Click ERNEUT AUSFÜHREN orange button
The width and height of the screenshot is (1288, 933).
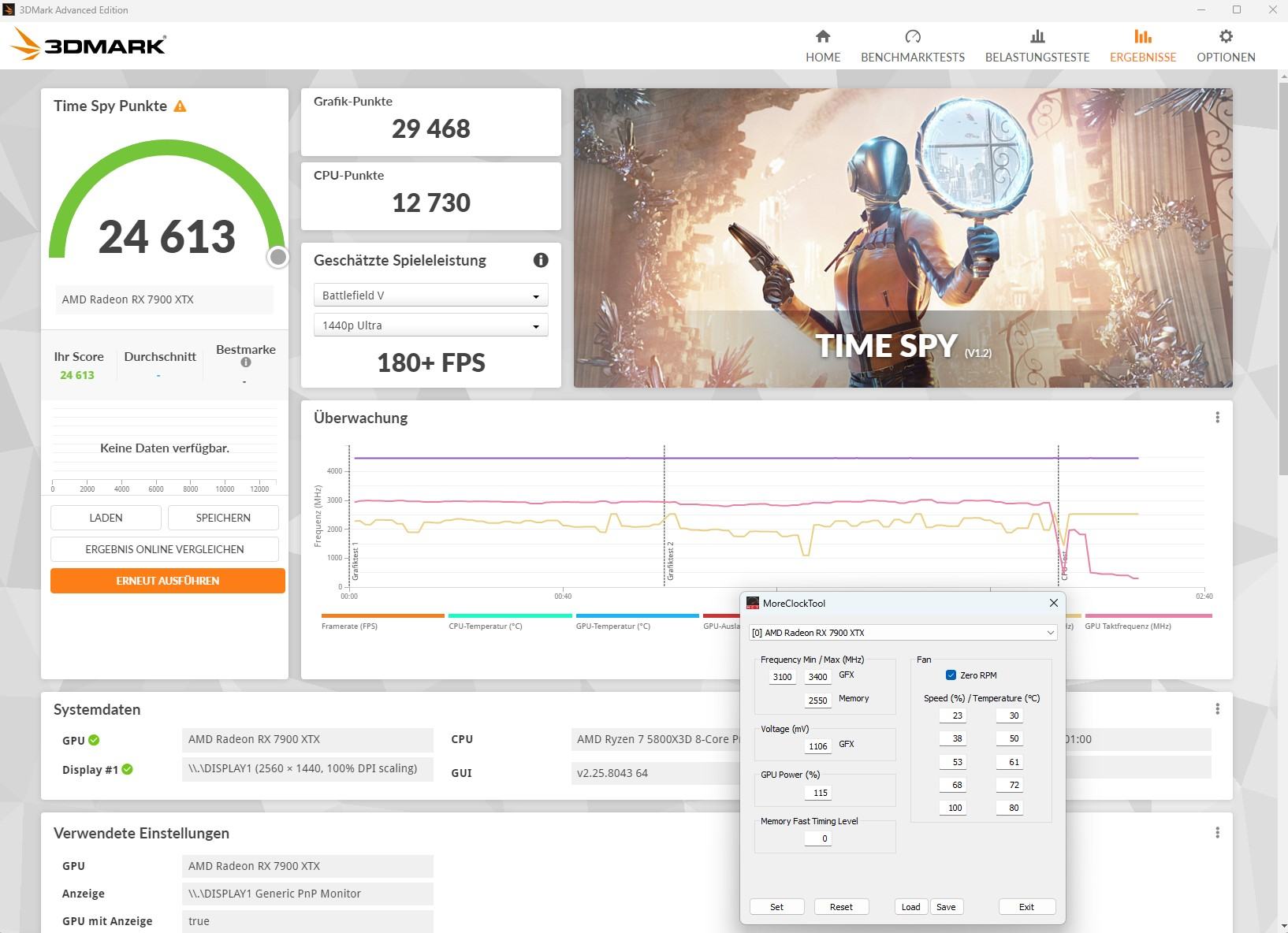[168, 581]
